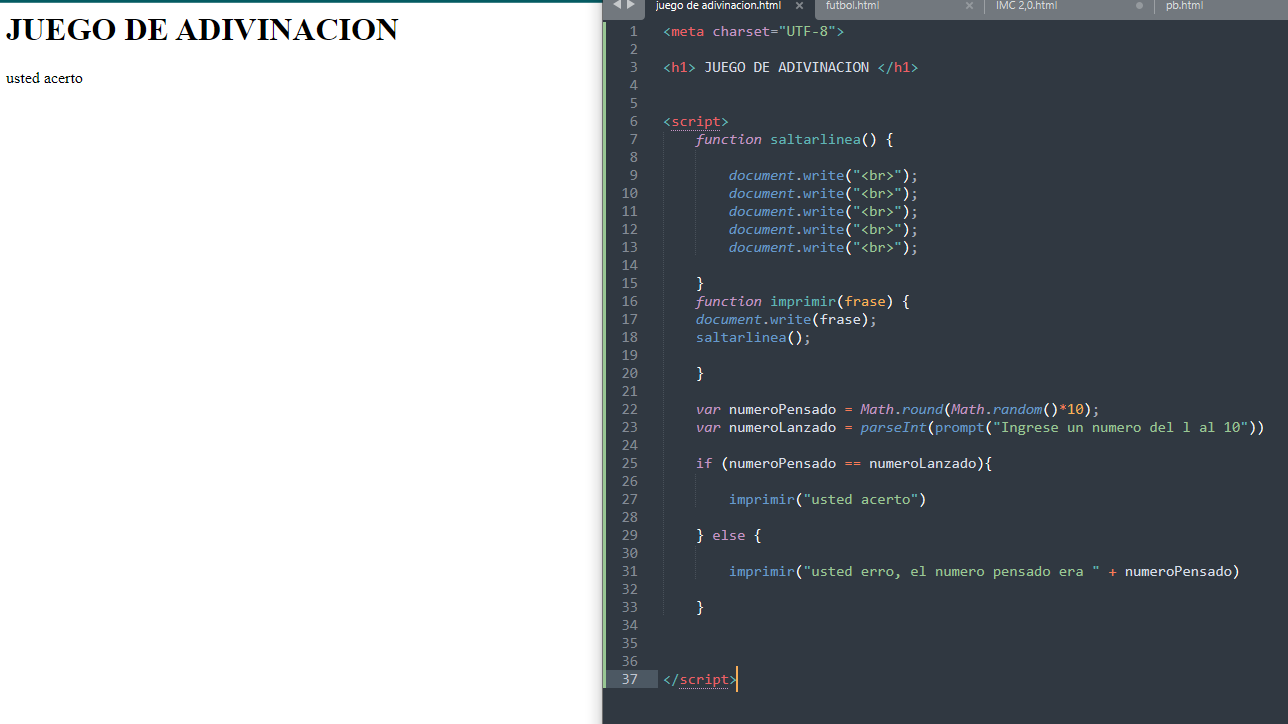This screenshot has width=1288, height=724.
Task: Click the var numeroLanzado declaration line
Action: coord(980,427)
